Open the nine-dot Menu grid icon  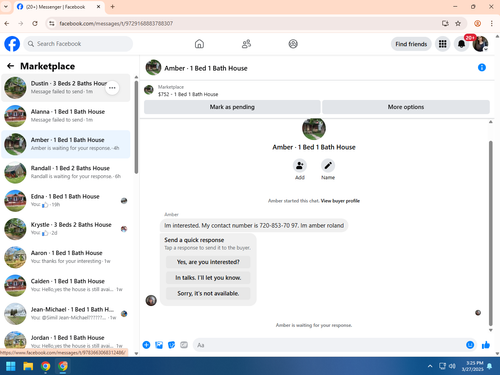coord(443,44)
